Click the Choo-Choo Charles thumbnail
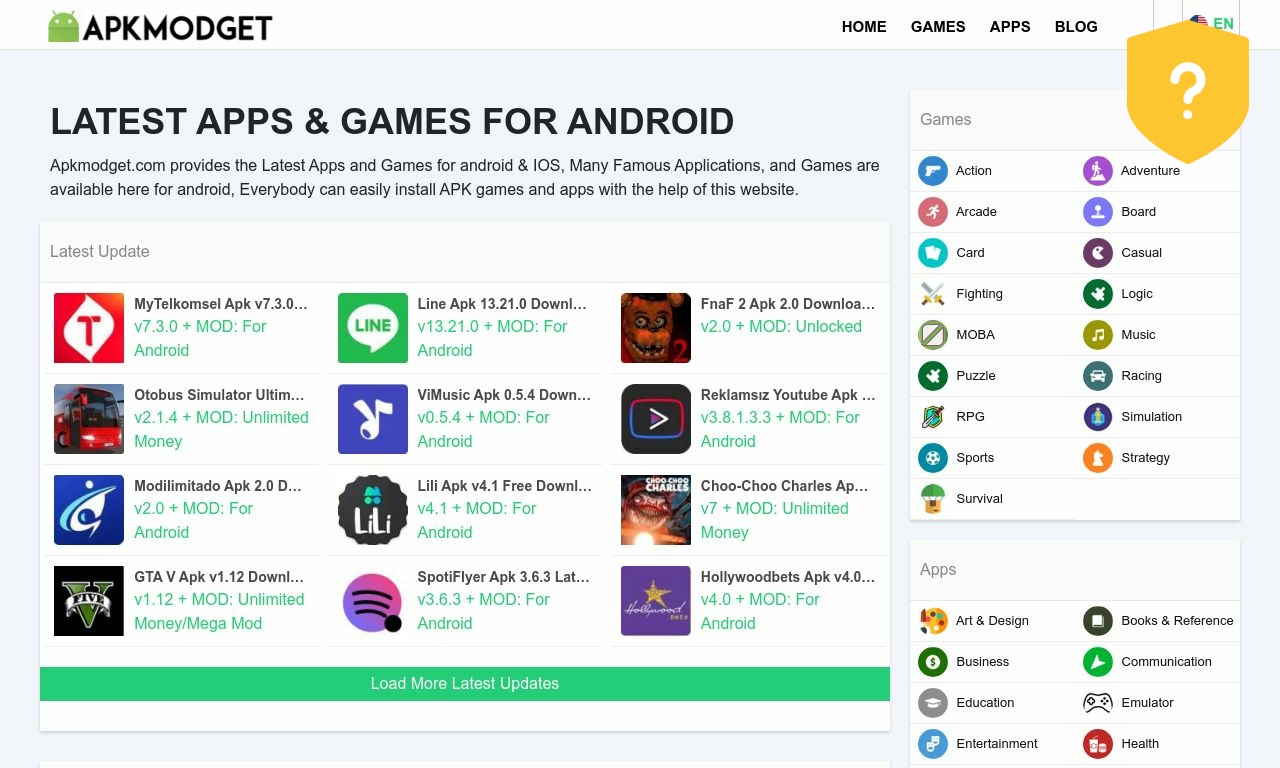Viewport: 1280px width, 768px height. click(656, 510)
